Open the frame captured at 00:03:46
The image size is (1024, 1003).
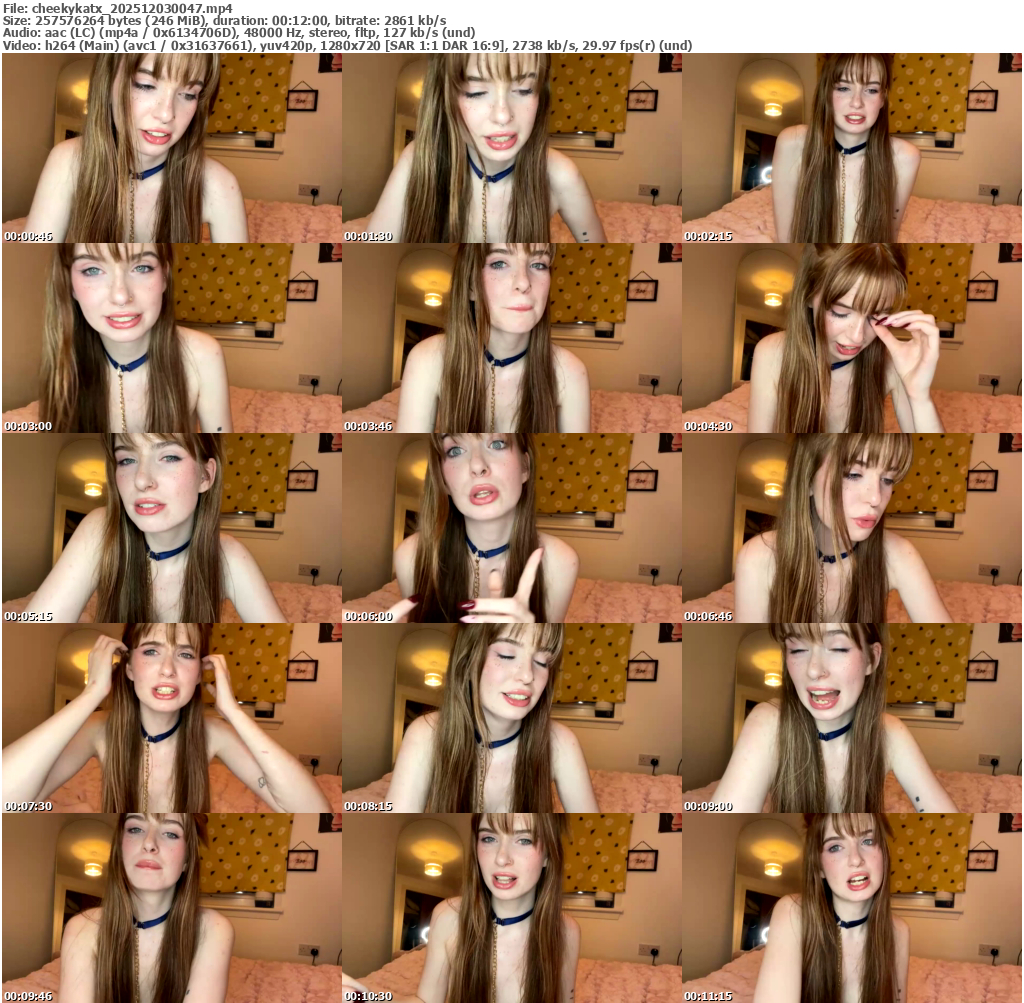coord(511,338)
